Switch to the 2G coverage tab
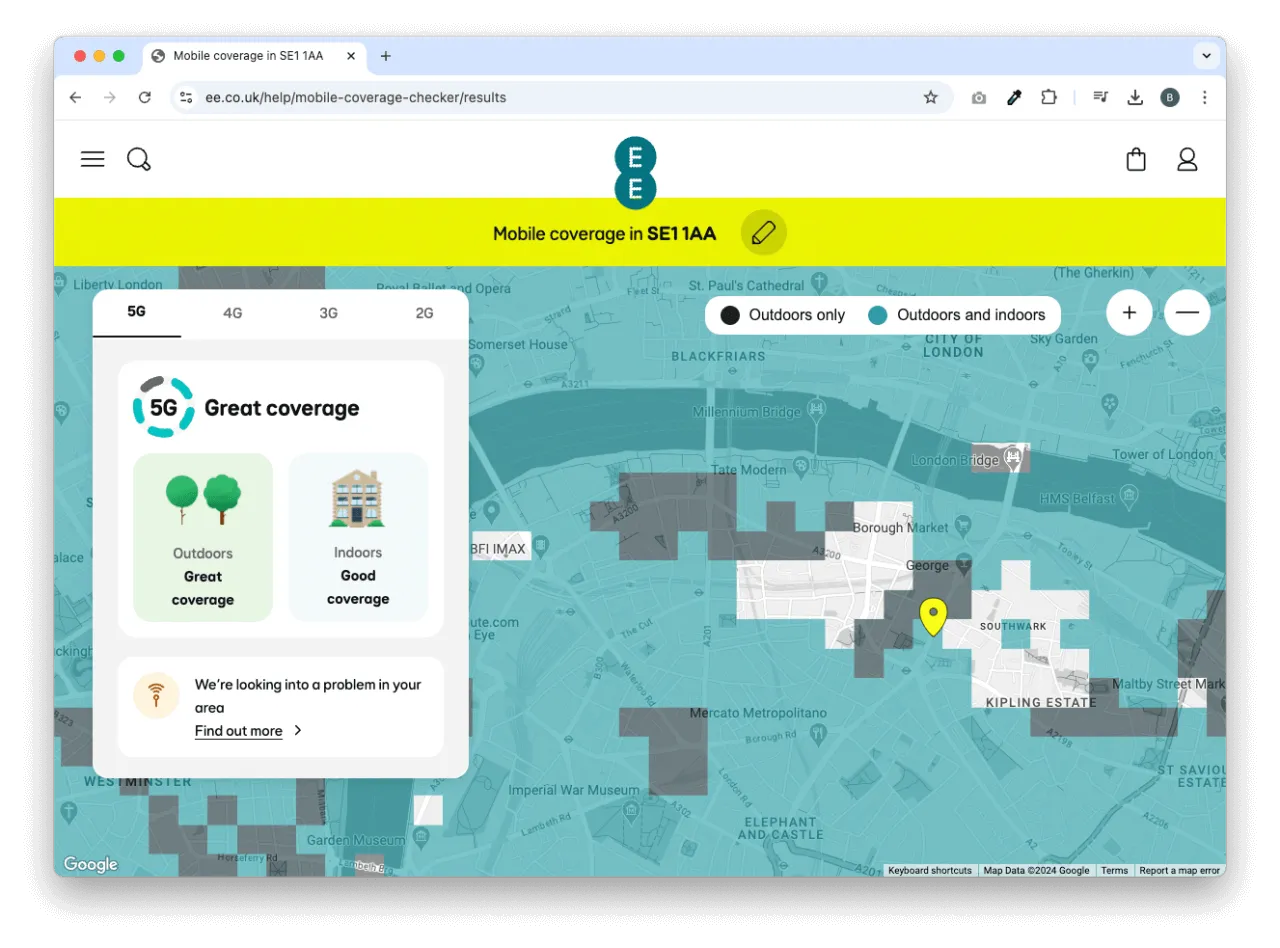 coord(425,313)
